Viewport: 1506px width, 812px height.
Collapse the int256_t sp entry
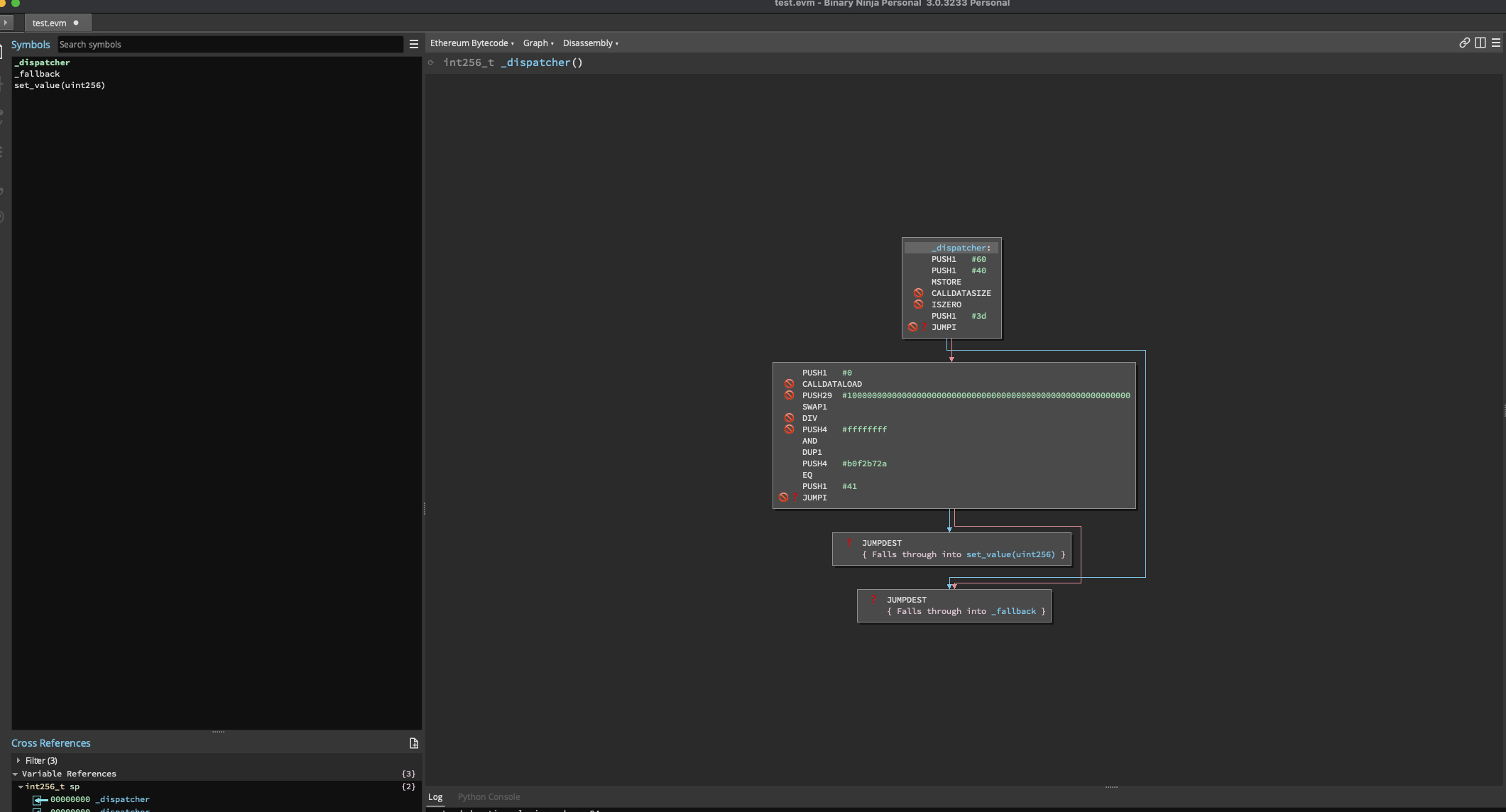[x=21, y=786]
